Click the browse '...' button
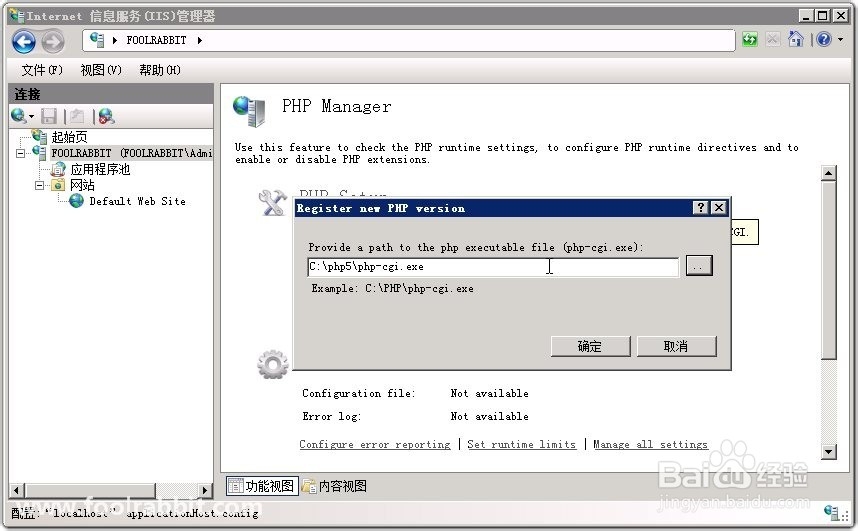Screen dimensions: 858x531 [x=699, y=266]
